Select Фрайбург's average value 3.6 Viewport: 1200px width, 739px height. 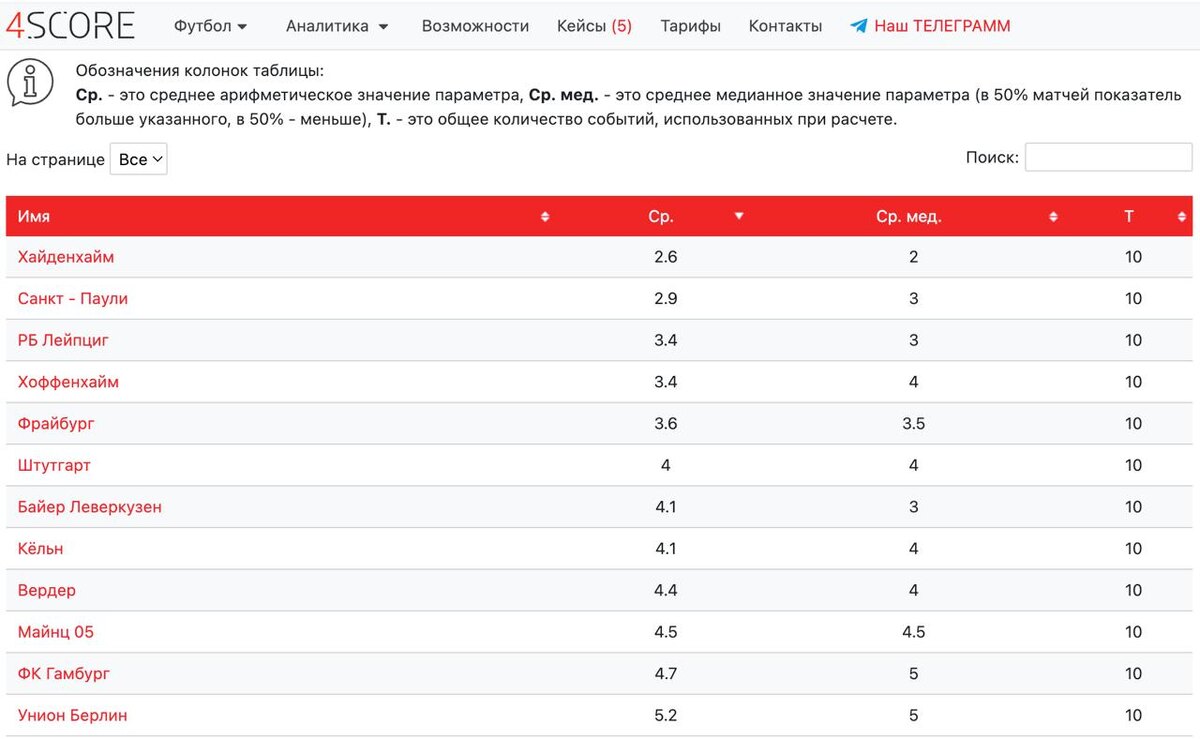(665, 424)
